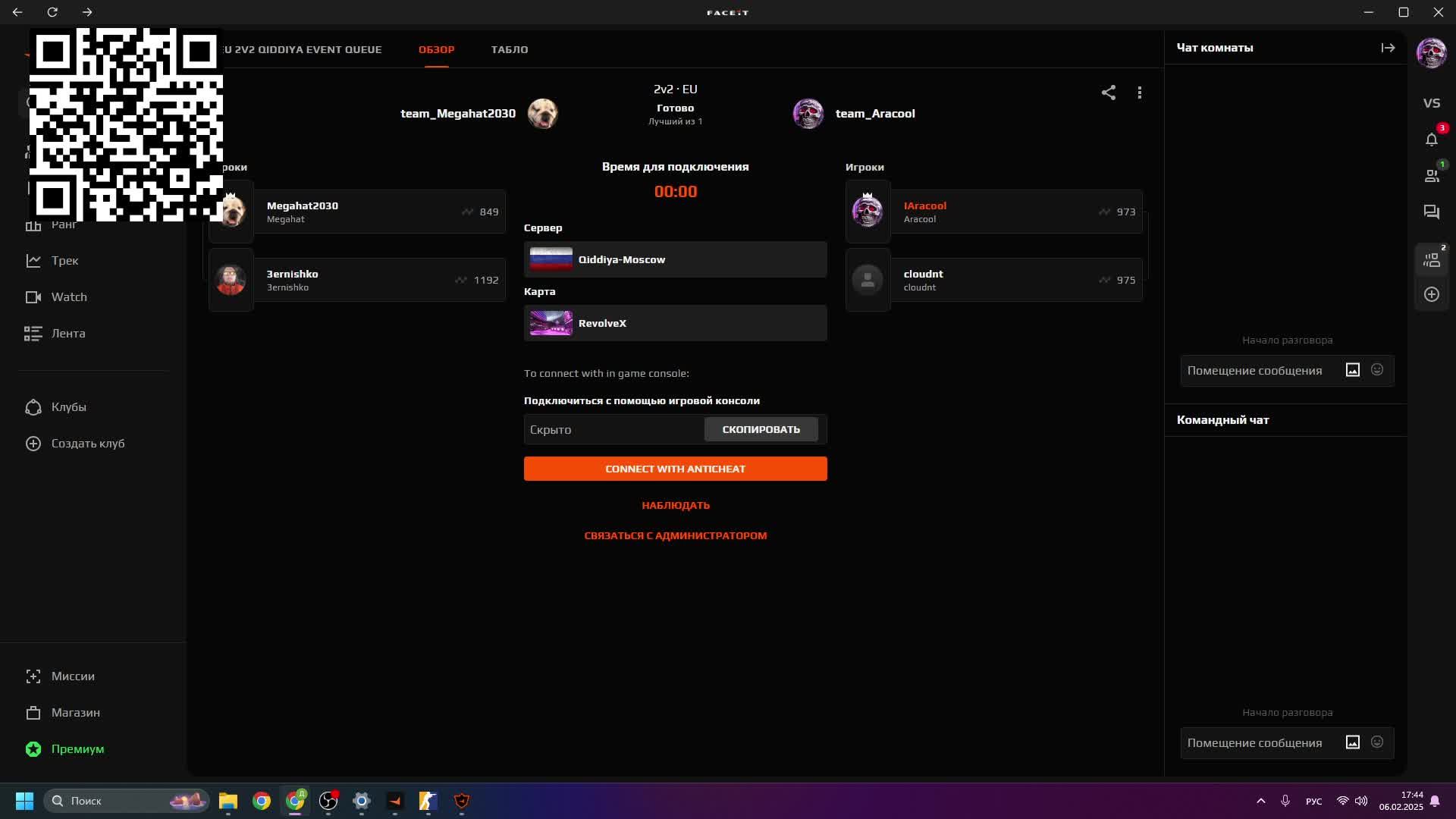Image resolution: width=1456 pixels, height=819 pixels.
Task: Go forward with the forward arrow
Action: [x=87, y=12]
